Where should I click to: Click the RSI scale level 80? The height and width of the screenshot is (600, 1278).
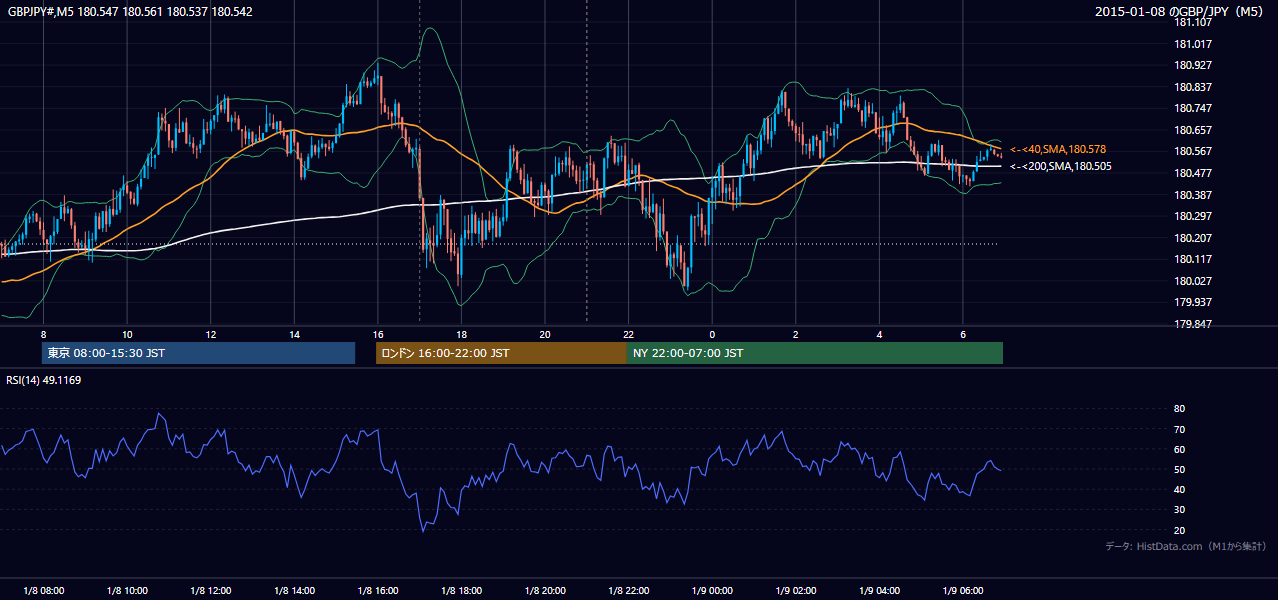[x=1179, y=409]
